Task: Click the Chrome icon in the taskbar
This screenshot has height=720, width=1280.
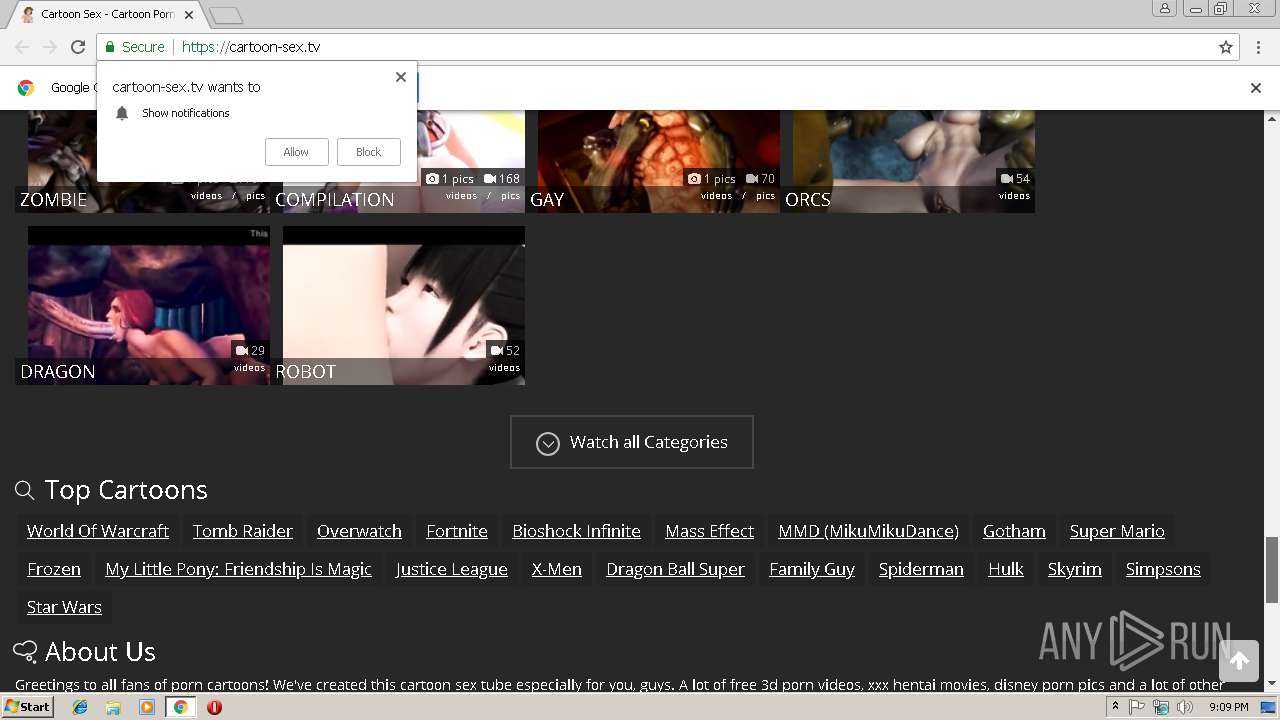Action: (x=180, y=707)
